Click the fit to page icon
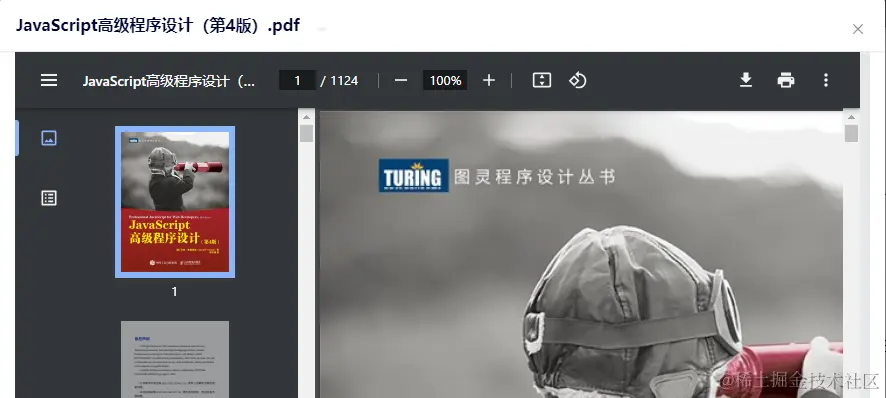The width and height of the screenshot is (886, 398). click(x=542, y=80)
